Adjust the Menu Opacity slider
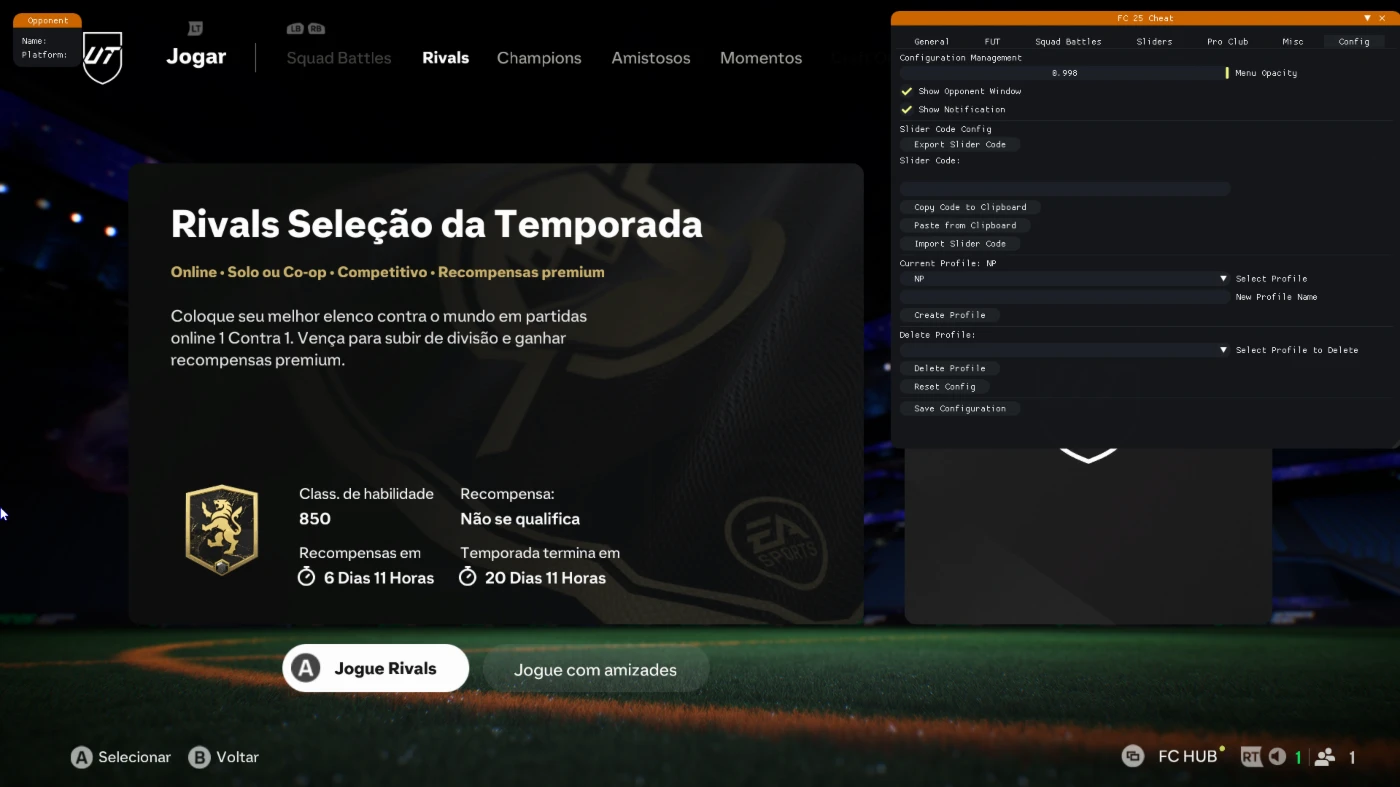The height and width of the screenshot is (787, 1400). [1065, 73]
